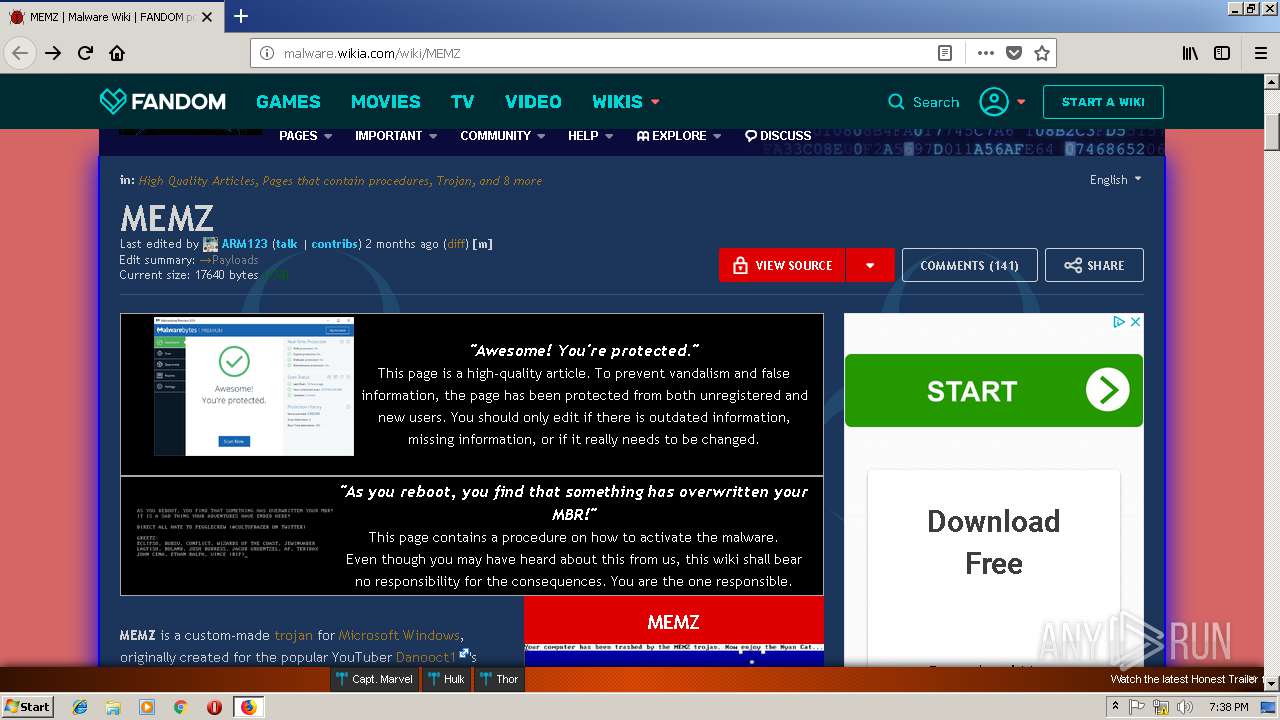
Task: Open FANDOM Search
Action: click(923, 102)
